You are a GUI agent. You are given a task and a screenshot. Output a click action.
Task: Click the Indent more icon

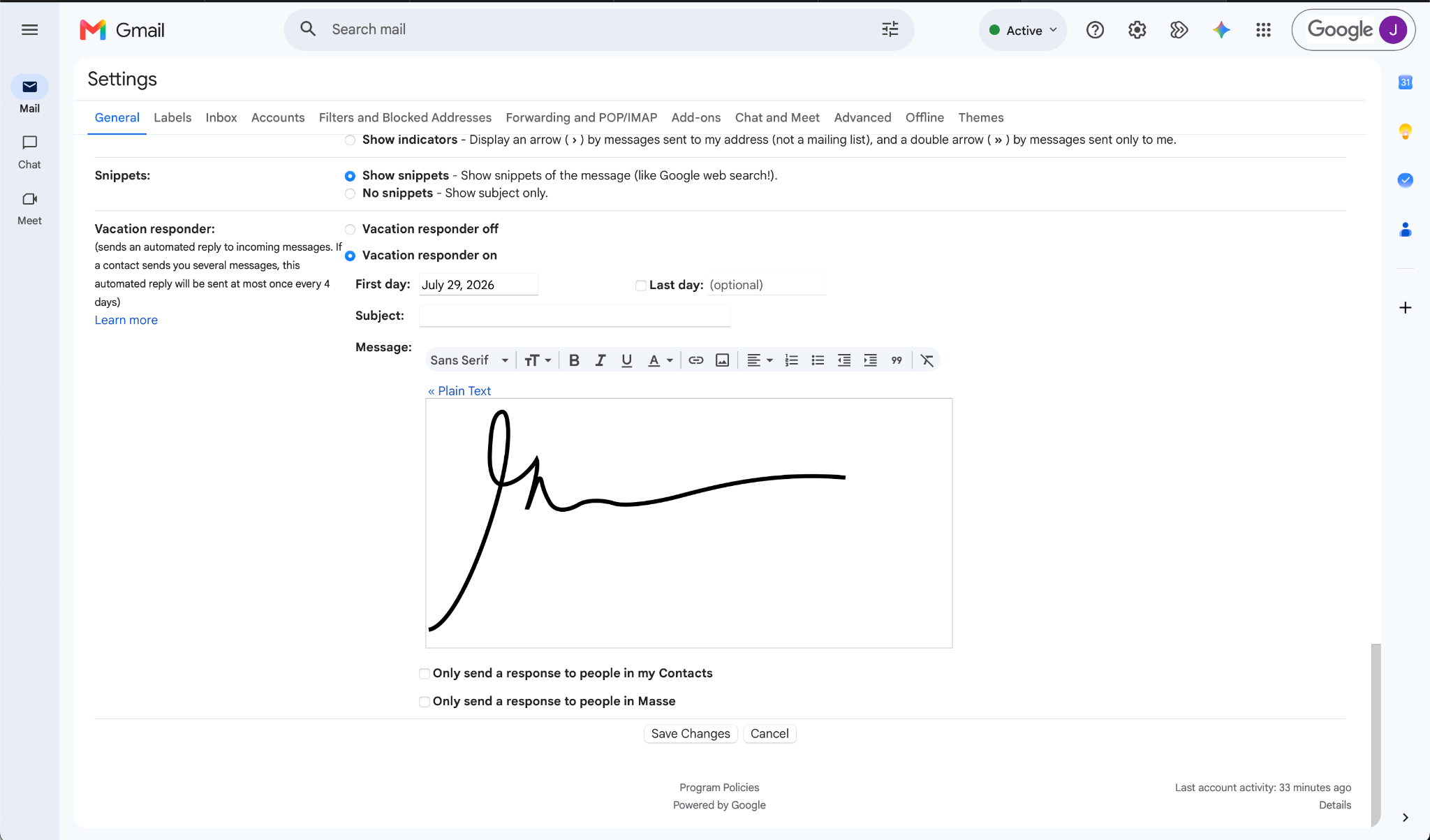[871, 360]
